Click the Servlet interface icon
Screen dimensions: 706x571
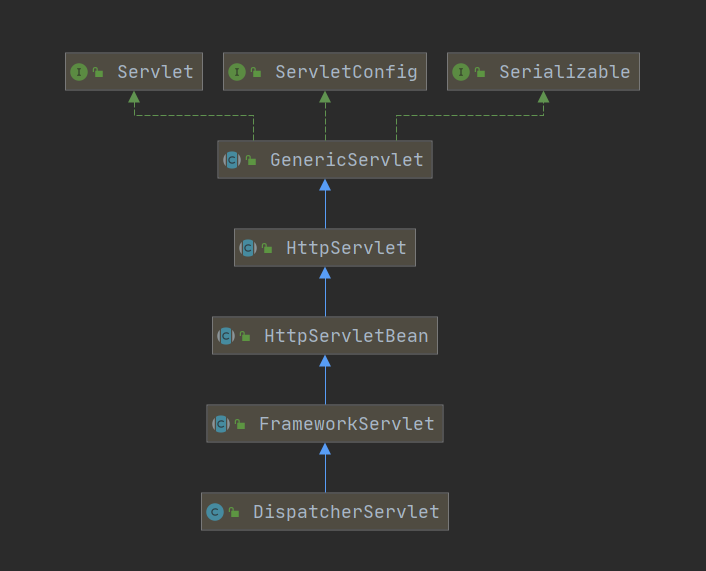click(79, 72)
